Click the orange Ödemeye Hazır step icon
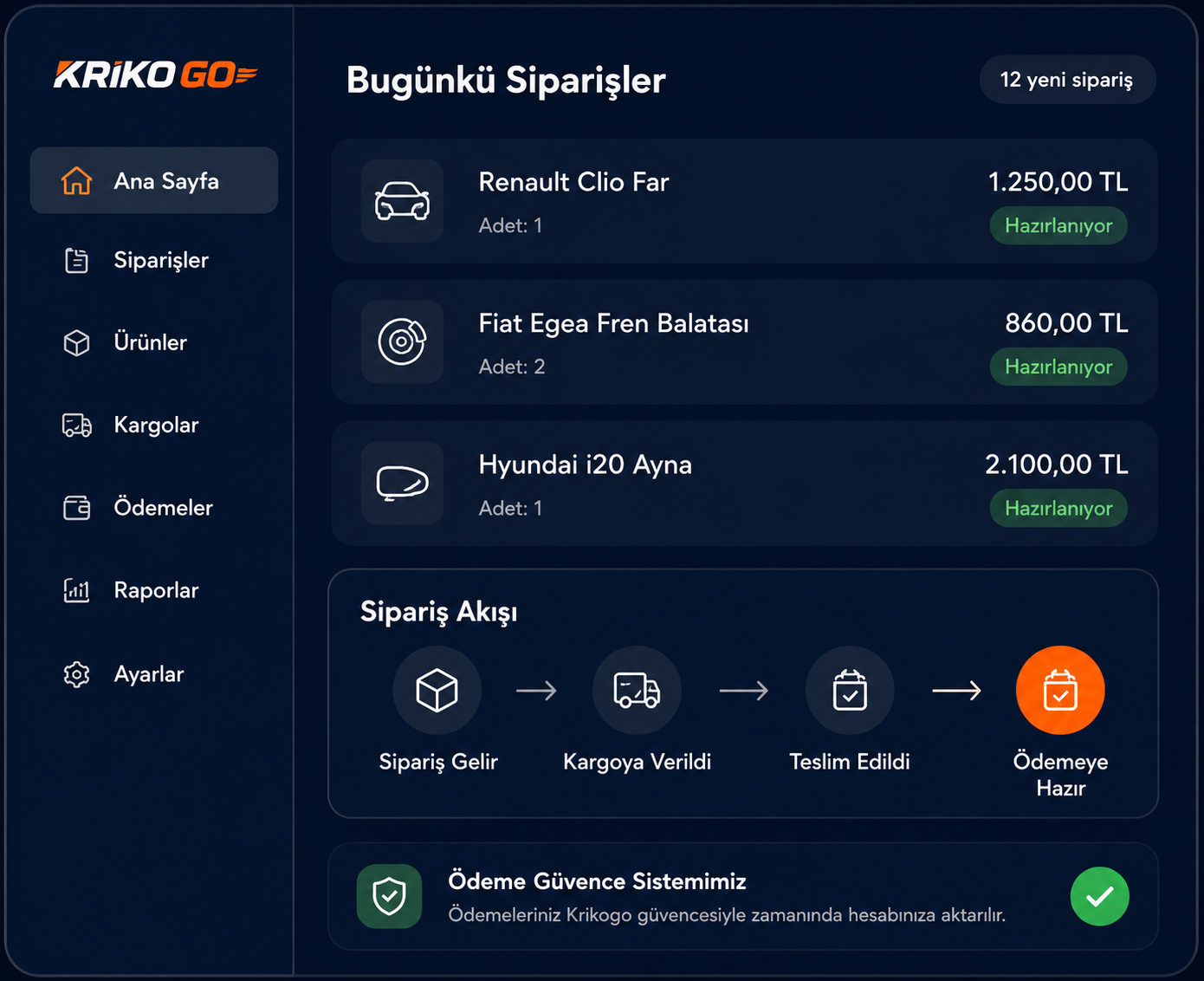1204x981 pixels. click(1060, 690)
